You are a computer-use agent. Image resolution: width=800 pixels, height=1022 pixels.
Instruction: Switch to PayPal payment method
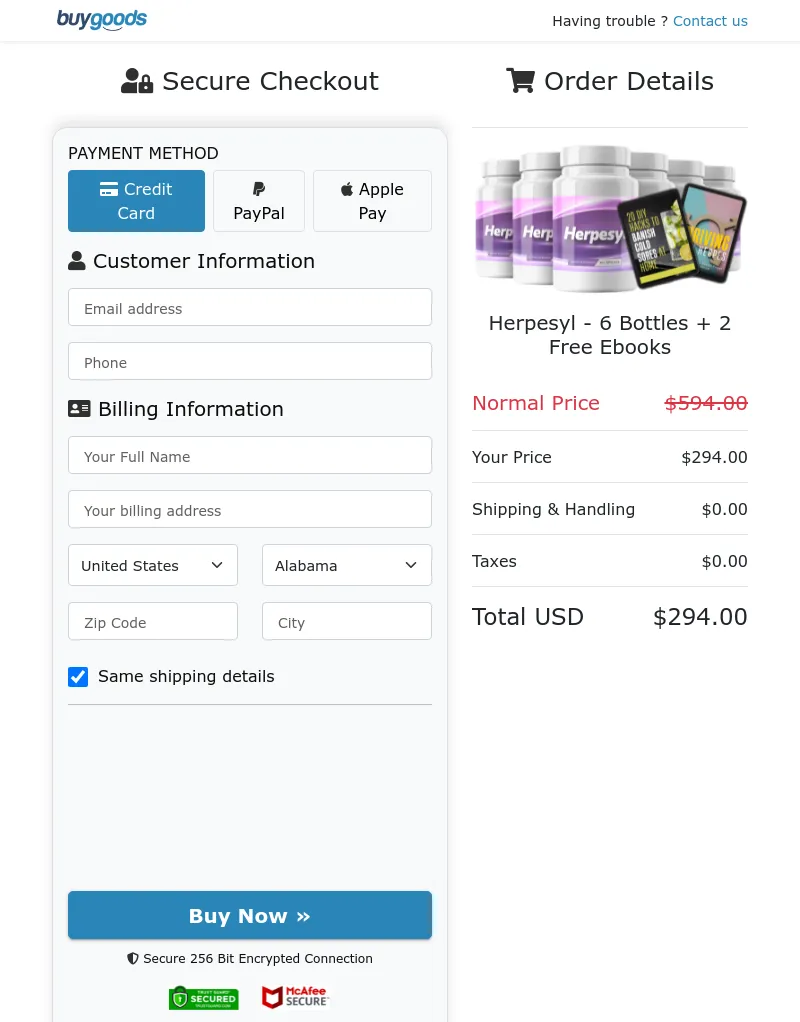click(259, 201)
